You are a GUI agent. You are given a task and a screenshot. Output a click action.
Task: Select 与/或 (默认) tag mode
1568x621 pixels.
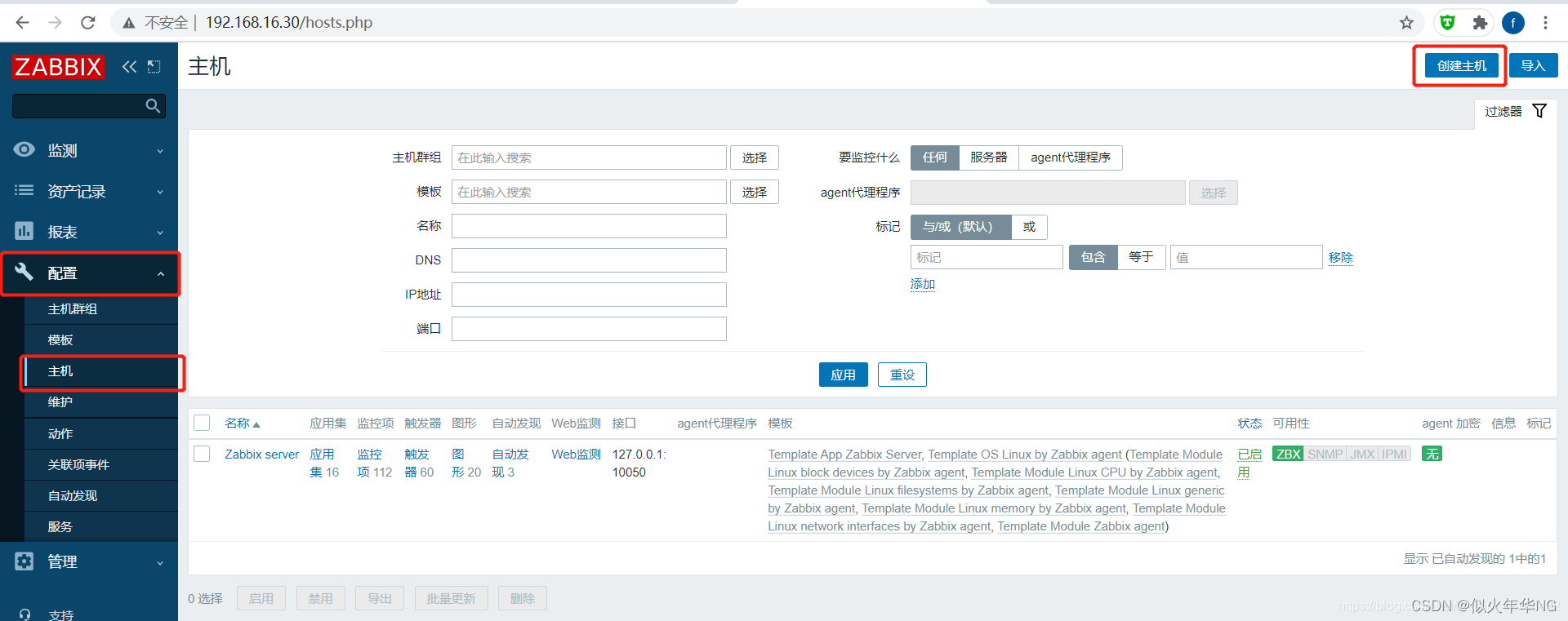[960, 227]
